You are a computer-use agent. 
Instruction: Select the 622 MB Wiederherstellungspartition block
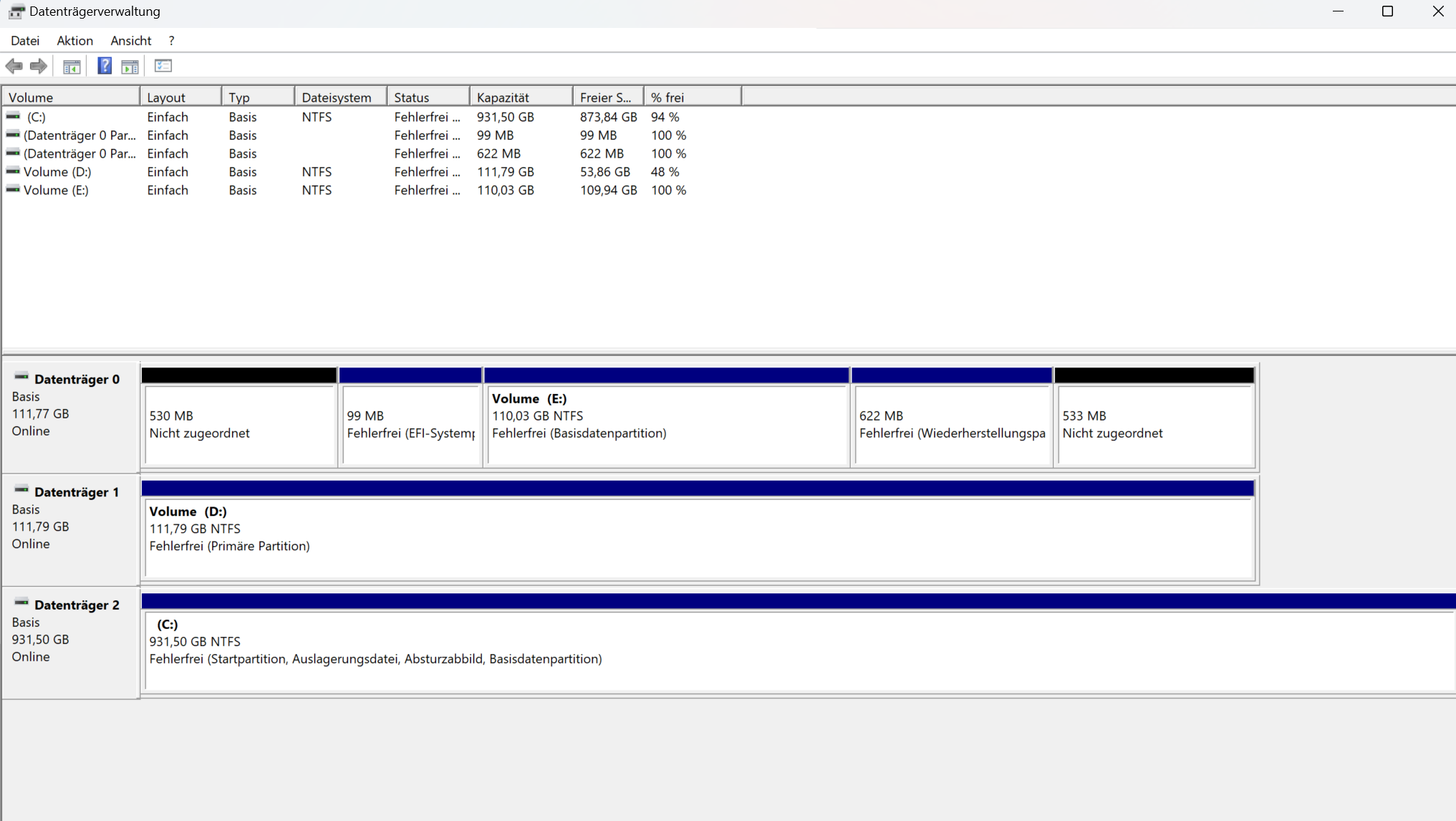[x=951, y=424]
